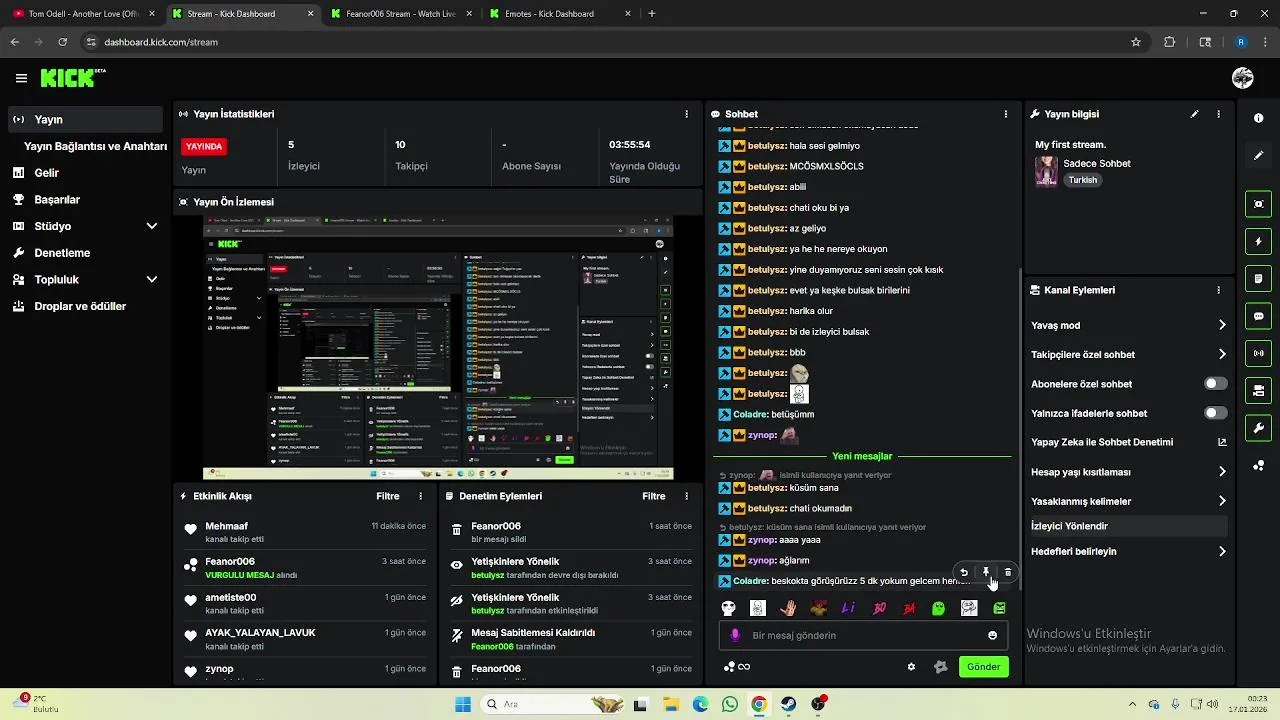Open AI chat moderation external link icon
Screen dimensions: 1280x720
1222,442
